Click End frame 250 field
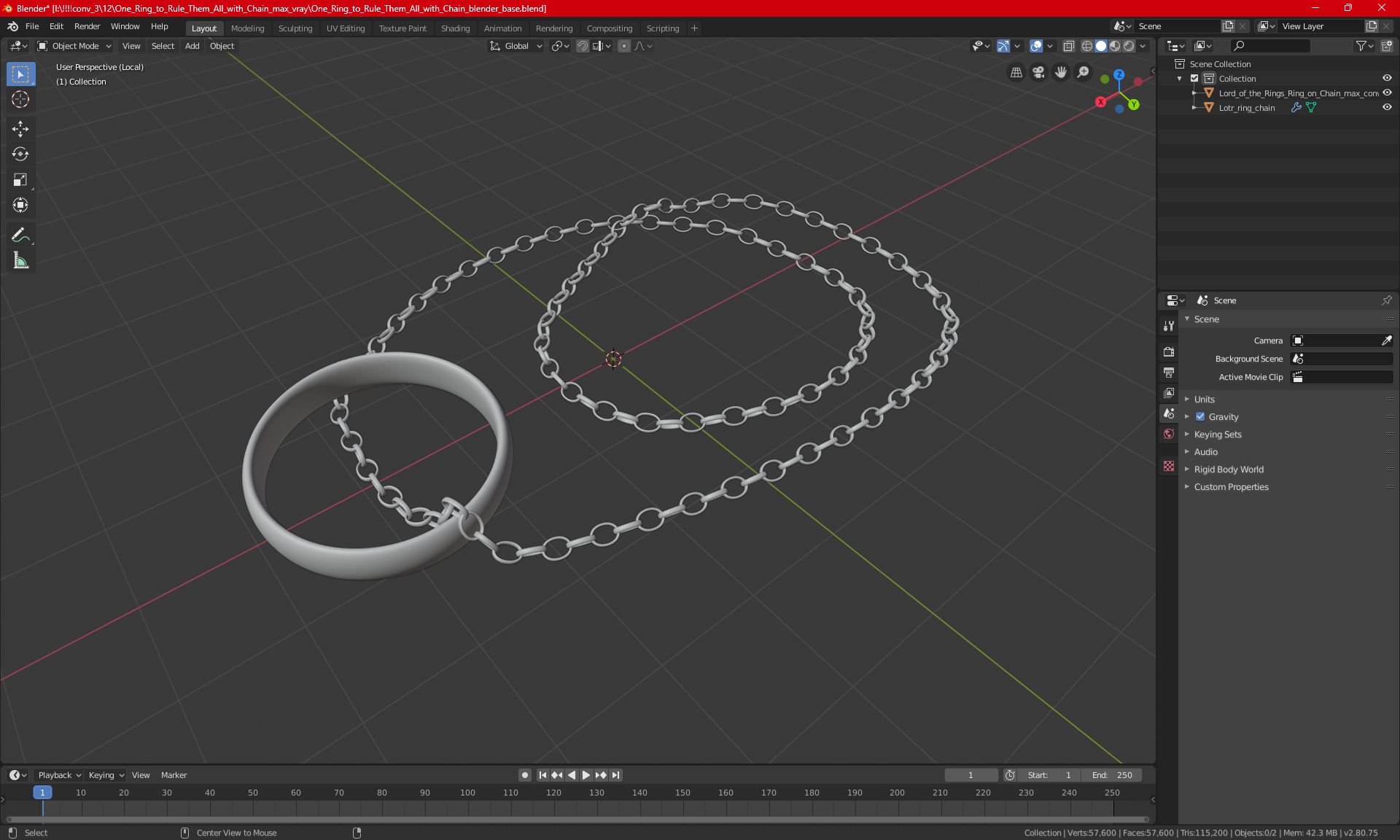Screen dimensions: 1400x840 click(x=1112, y=775)
